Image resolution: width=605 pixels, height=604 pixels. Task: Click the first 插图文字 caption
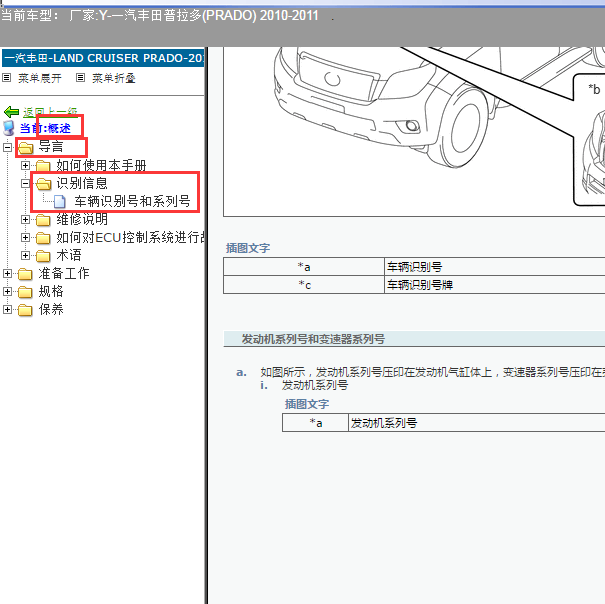(x=248, y=248)
